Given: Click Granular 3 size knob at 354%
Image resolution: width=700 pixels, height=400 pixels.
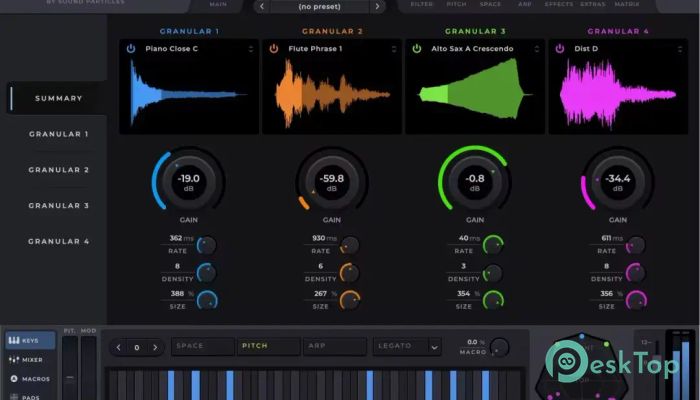Looking at the screenshot, I should tap(493, 300).
